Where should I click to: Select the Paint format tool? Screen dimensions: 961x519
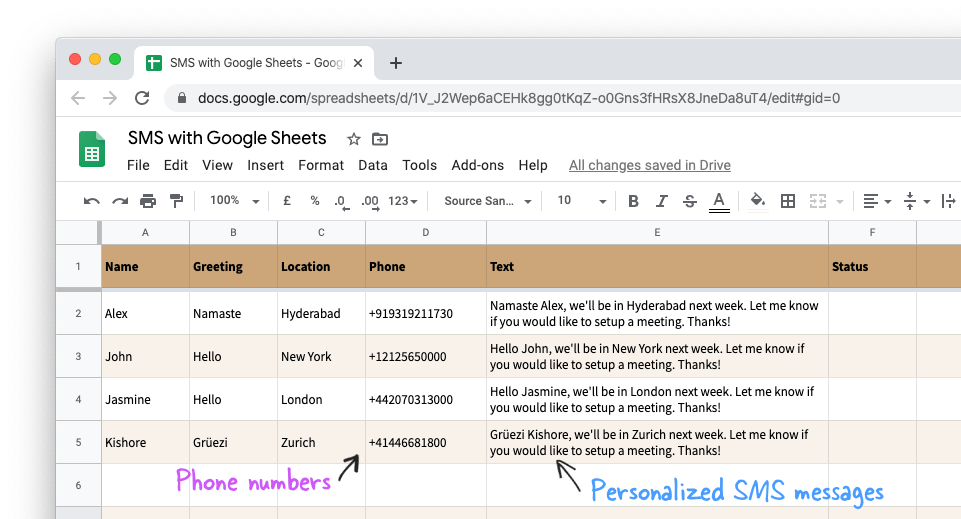(176, 200)
